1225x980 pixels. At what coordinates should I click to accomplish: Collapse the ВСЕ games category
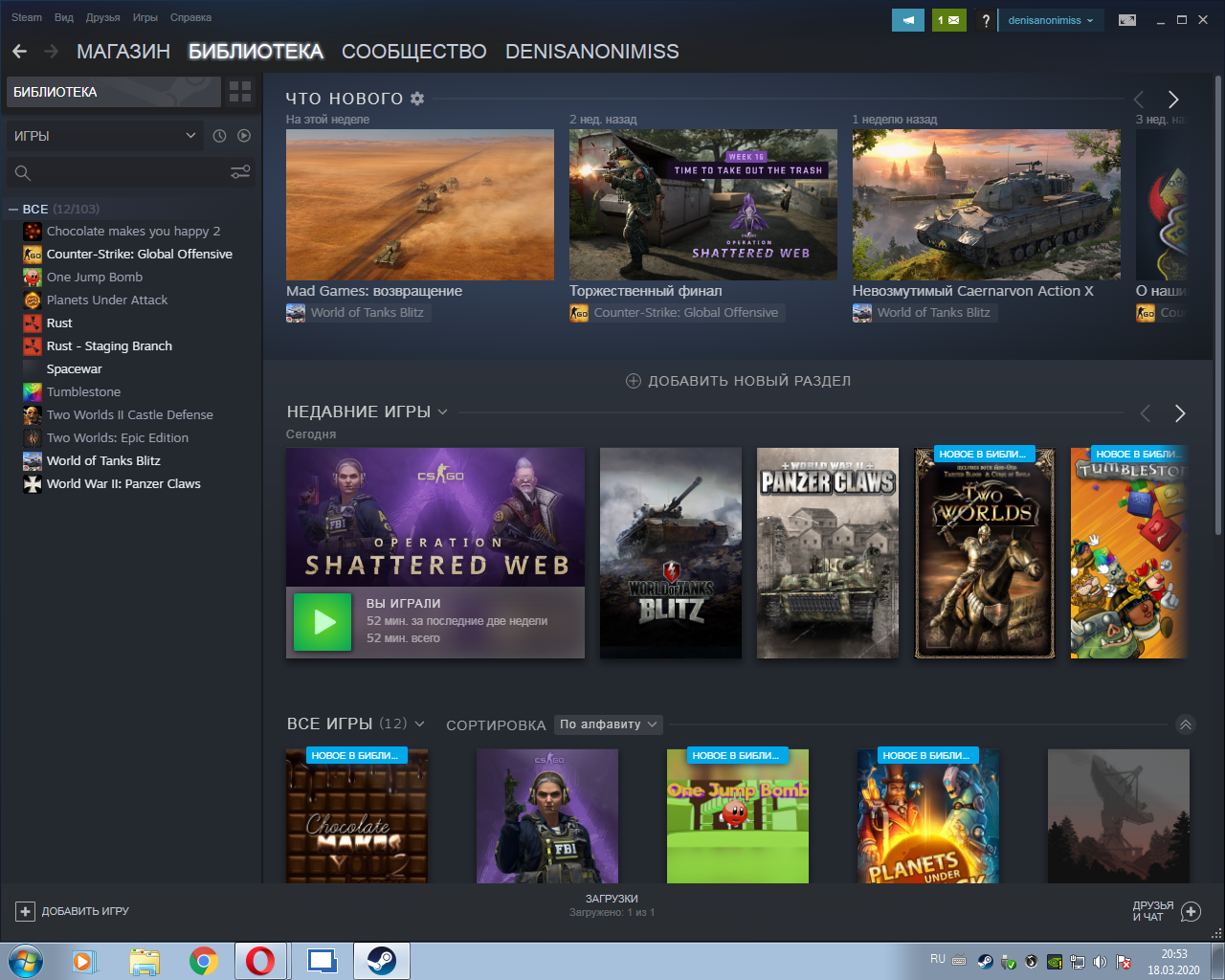click(13, 209)
